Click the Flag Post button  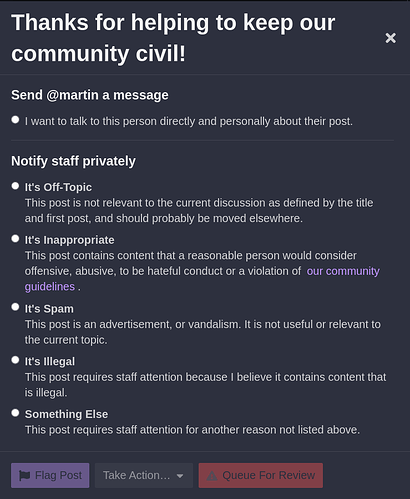[x=50, y=475]
